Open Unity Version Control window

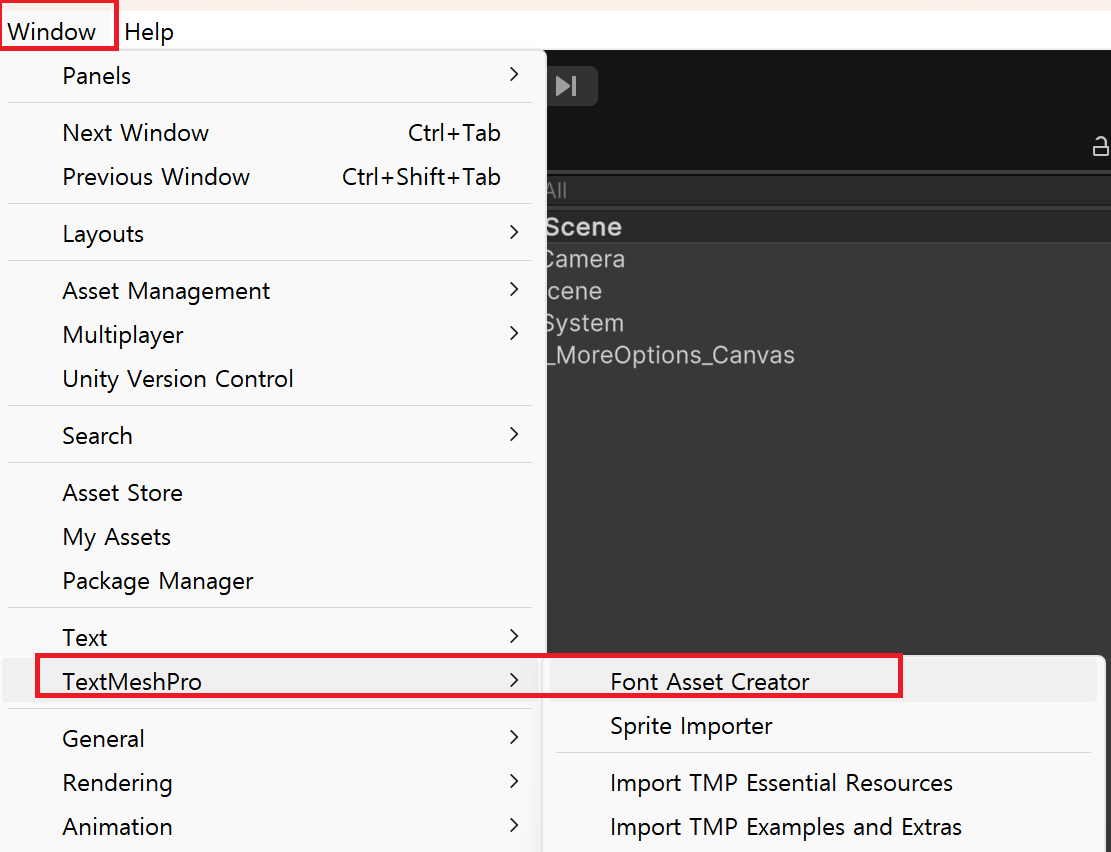click(x=270, y=379)
